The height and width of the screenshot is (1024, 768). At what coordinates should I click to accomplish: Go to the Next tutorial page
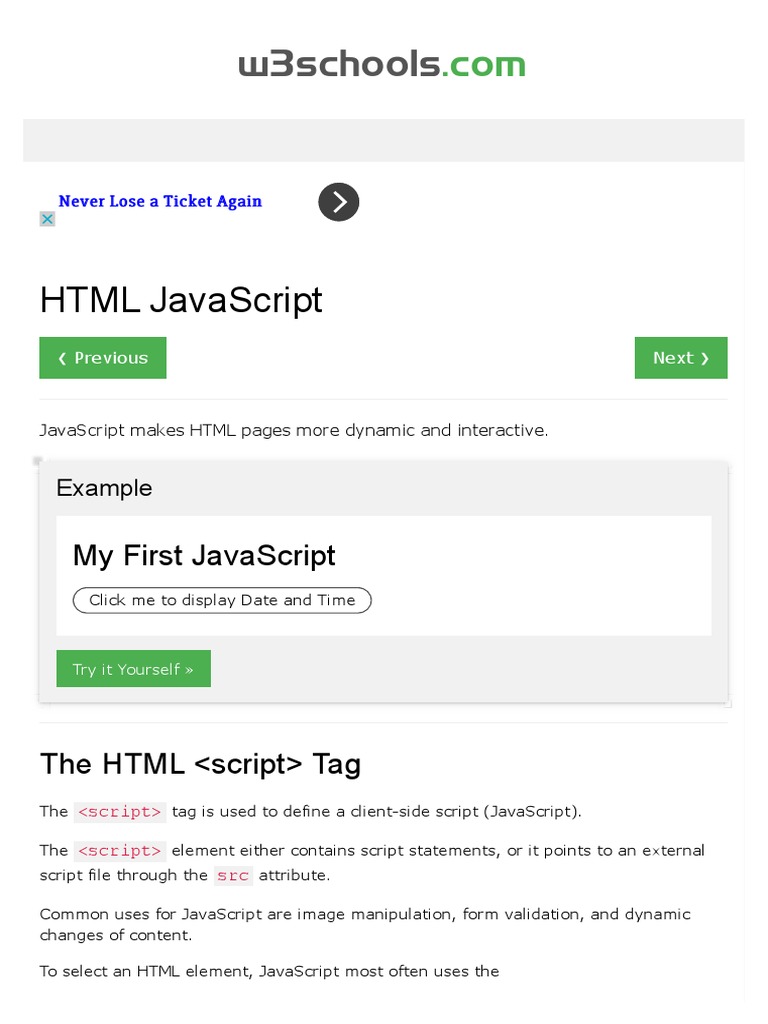[681, 358]
